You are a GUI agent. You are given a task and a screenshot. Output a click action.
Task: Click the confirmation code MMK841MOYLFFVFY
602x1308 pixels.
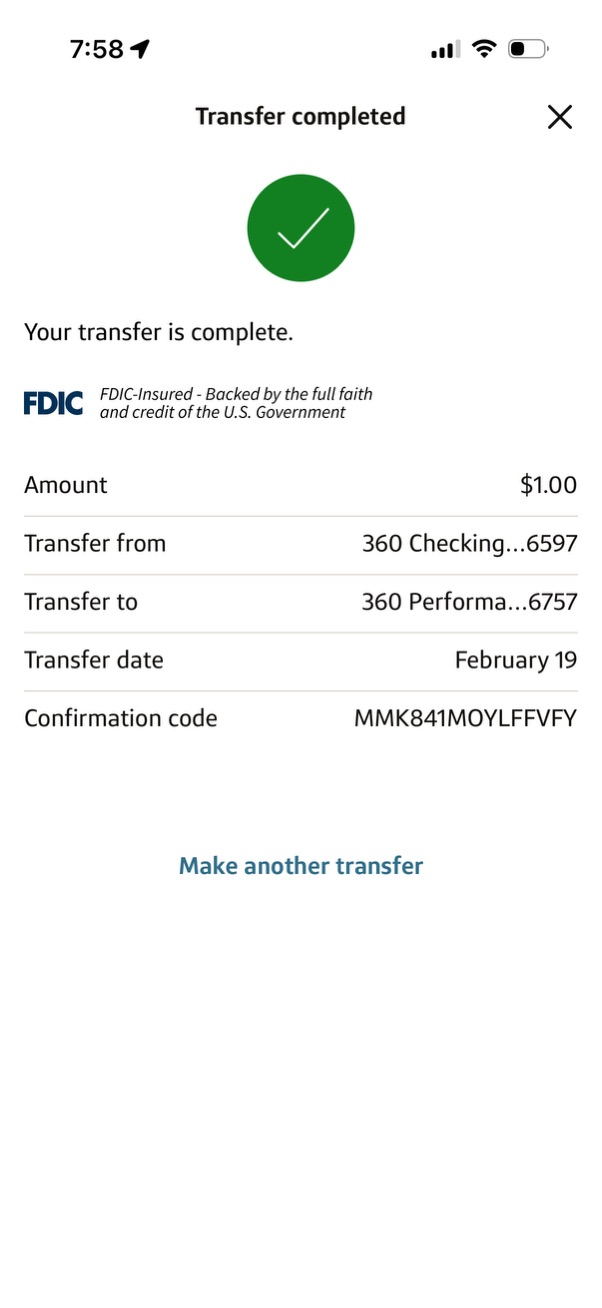[465, 718]
